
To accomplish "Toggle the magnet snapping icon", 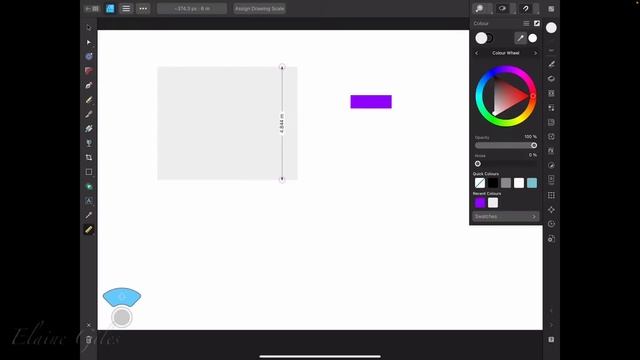I will click(x=525, y=9).
